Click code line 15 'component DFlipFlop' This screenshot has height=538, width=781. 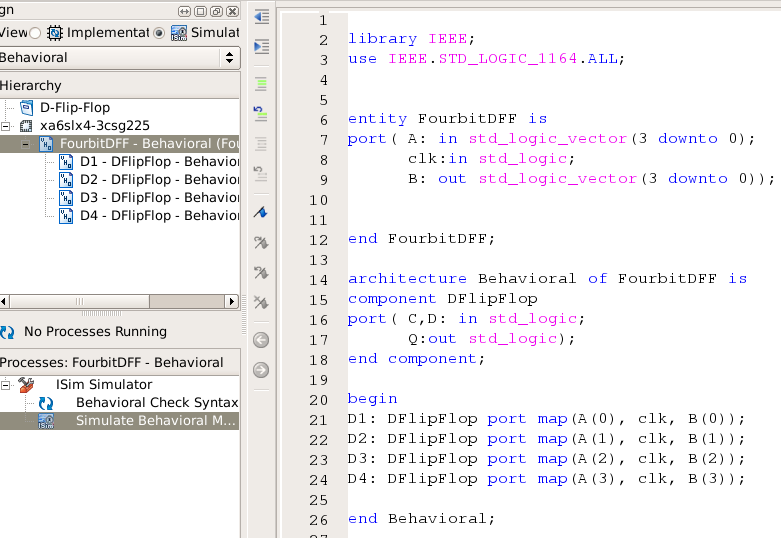pyautogui.click(x=442, y=298)
